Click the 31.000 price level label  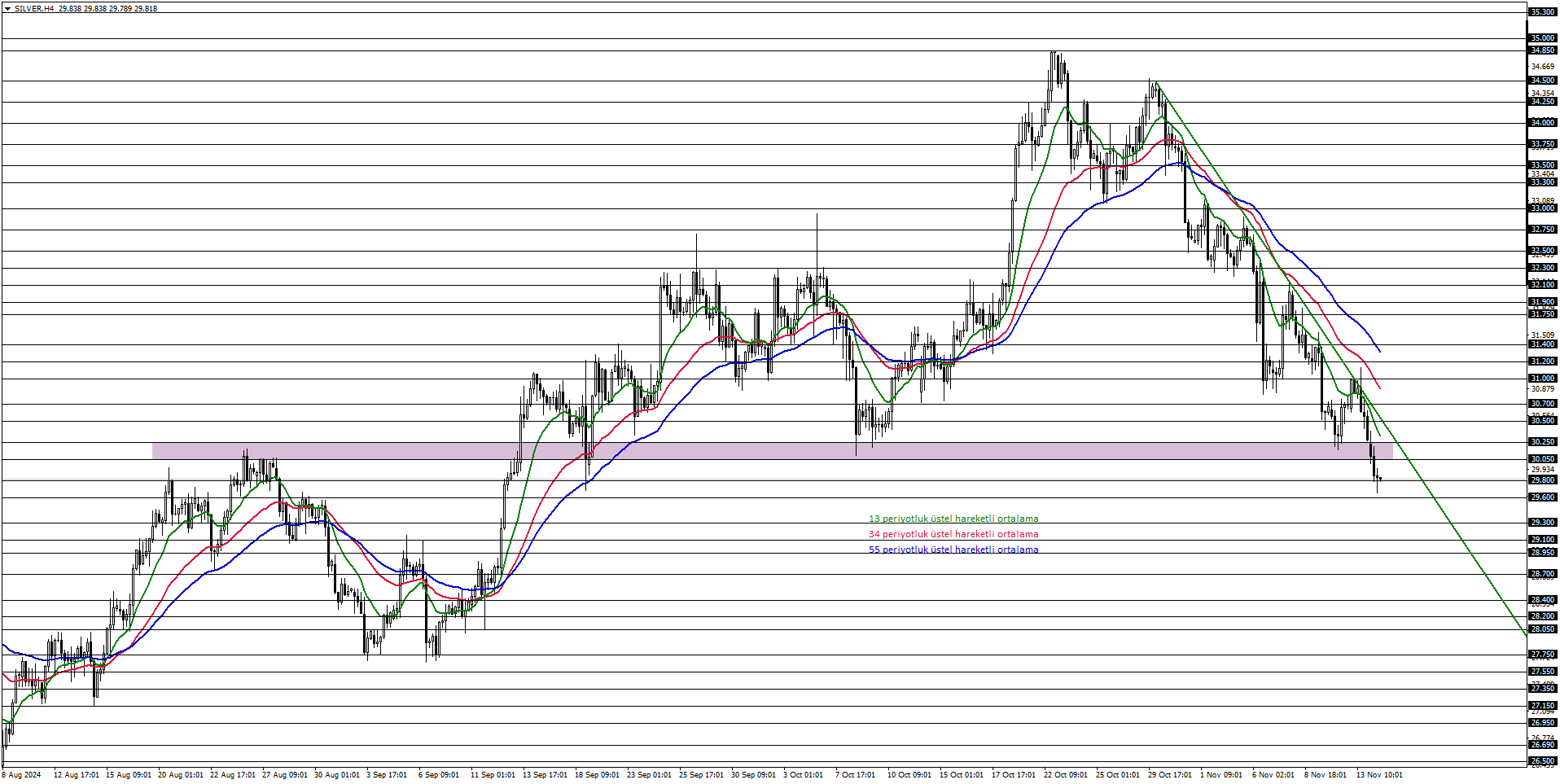pos(1543,379)
